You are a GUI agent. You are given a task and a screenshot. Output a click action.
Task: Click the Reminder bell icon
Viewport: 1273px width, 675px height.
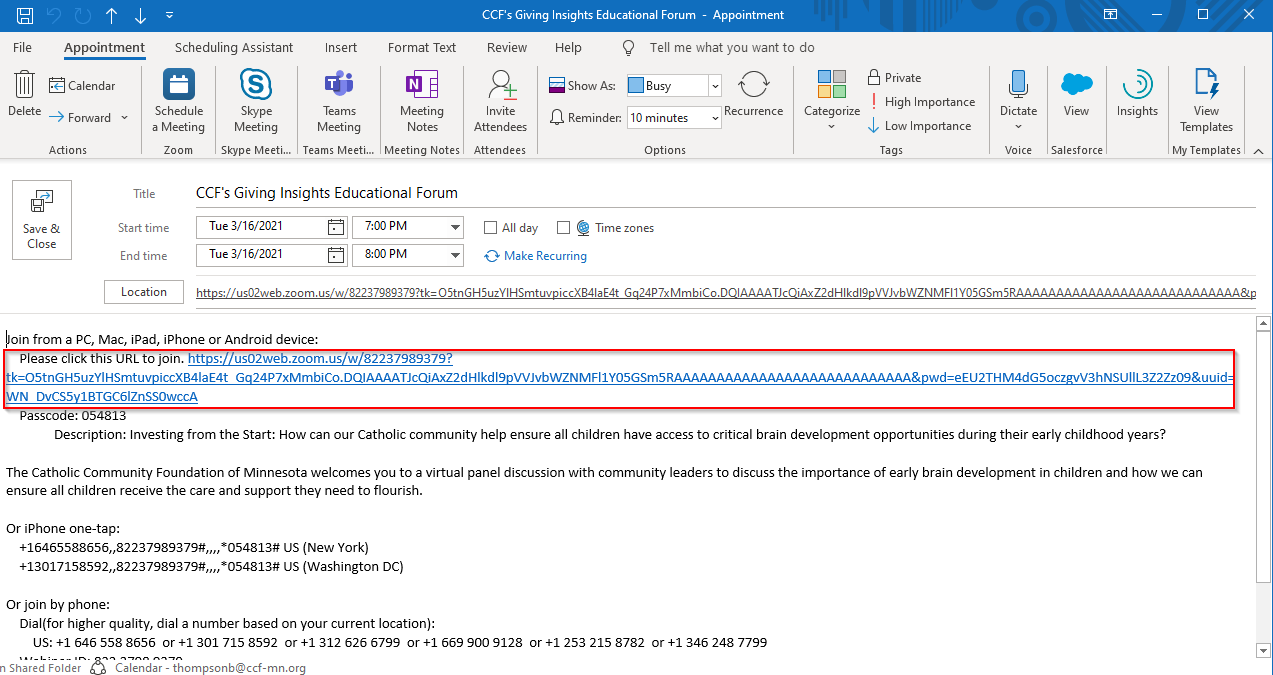click(557, 118)
